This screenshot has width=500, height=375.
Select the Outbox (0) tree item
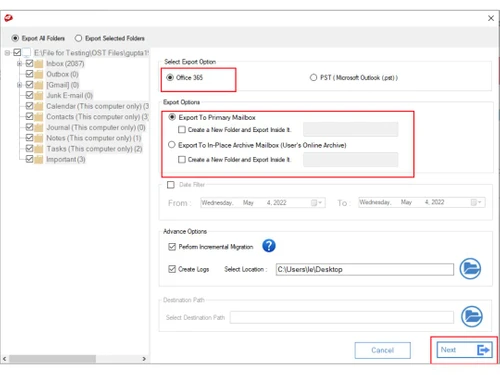(x=62, y=74)
